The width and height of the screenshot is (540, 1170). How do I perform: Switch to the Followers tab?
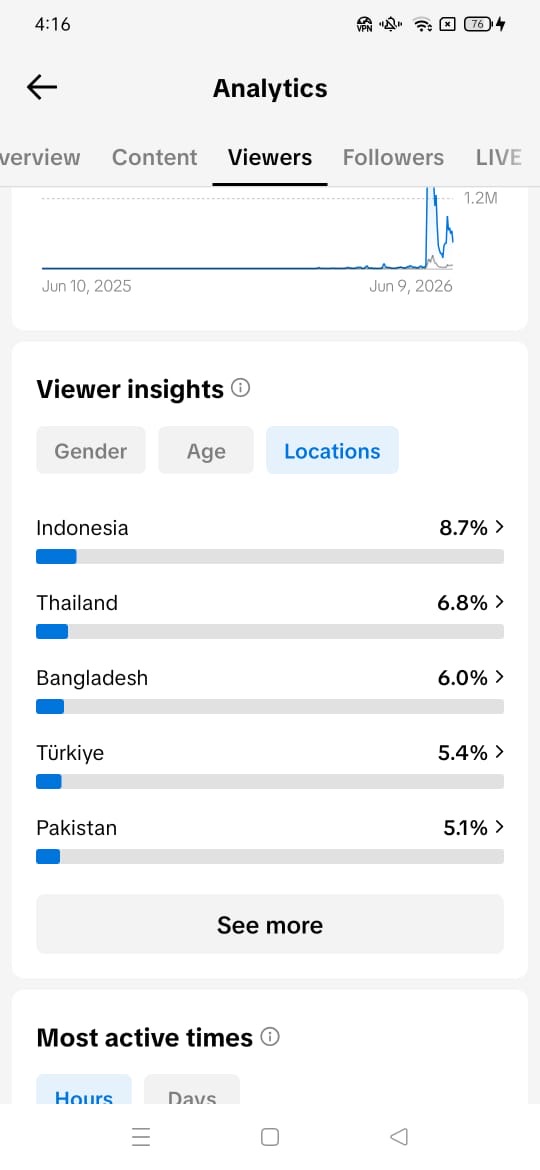tap(393, 157)
